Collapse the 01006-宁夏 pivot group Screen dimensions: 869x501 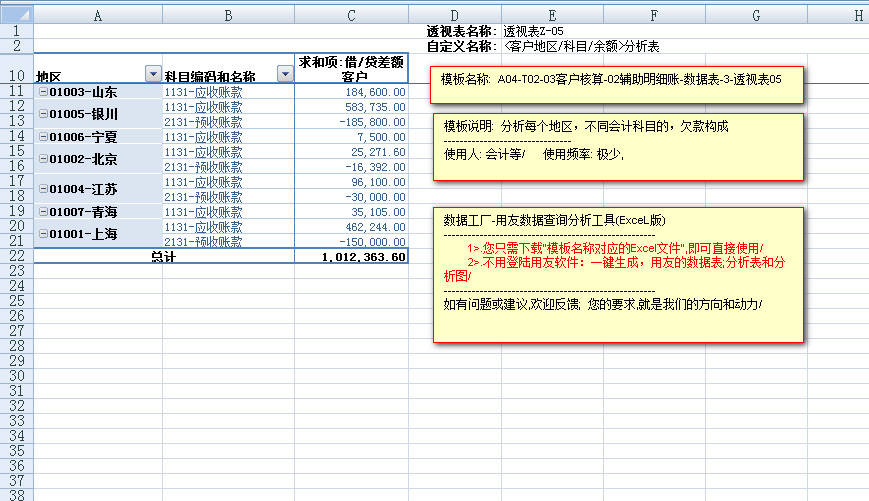[43, 137]
